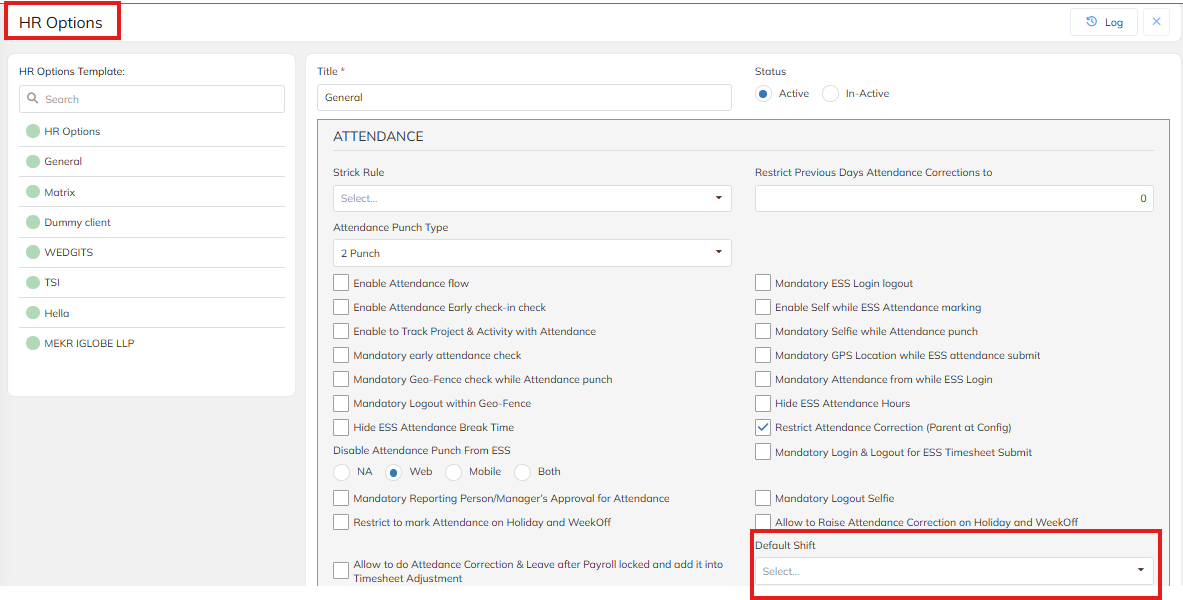
Task: Check Hide ESS Attendance Break Time
Action: [341, 427]
